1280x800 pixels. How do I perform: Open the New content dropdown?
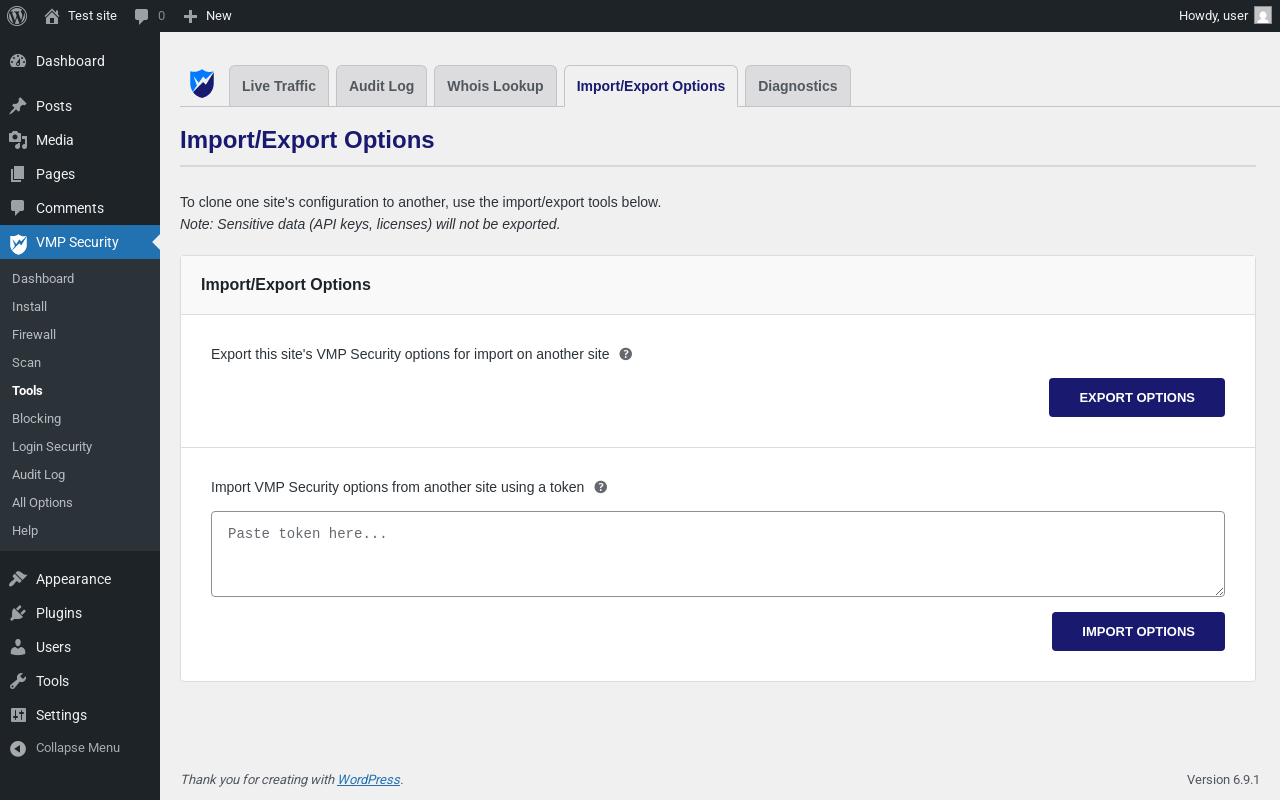pos(207,16)
